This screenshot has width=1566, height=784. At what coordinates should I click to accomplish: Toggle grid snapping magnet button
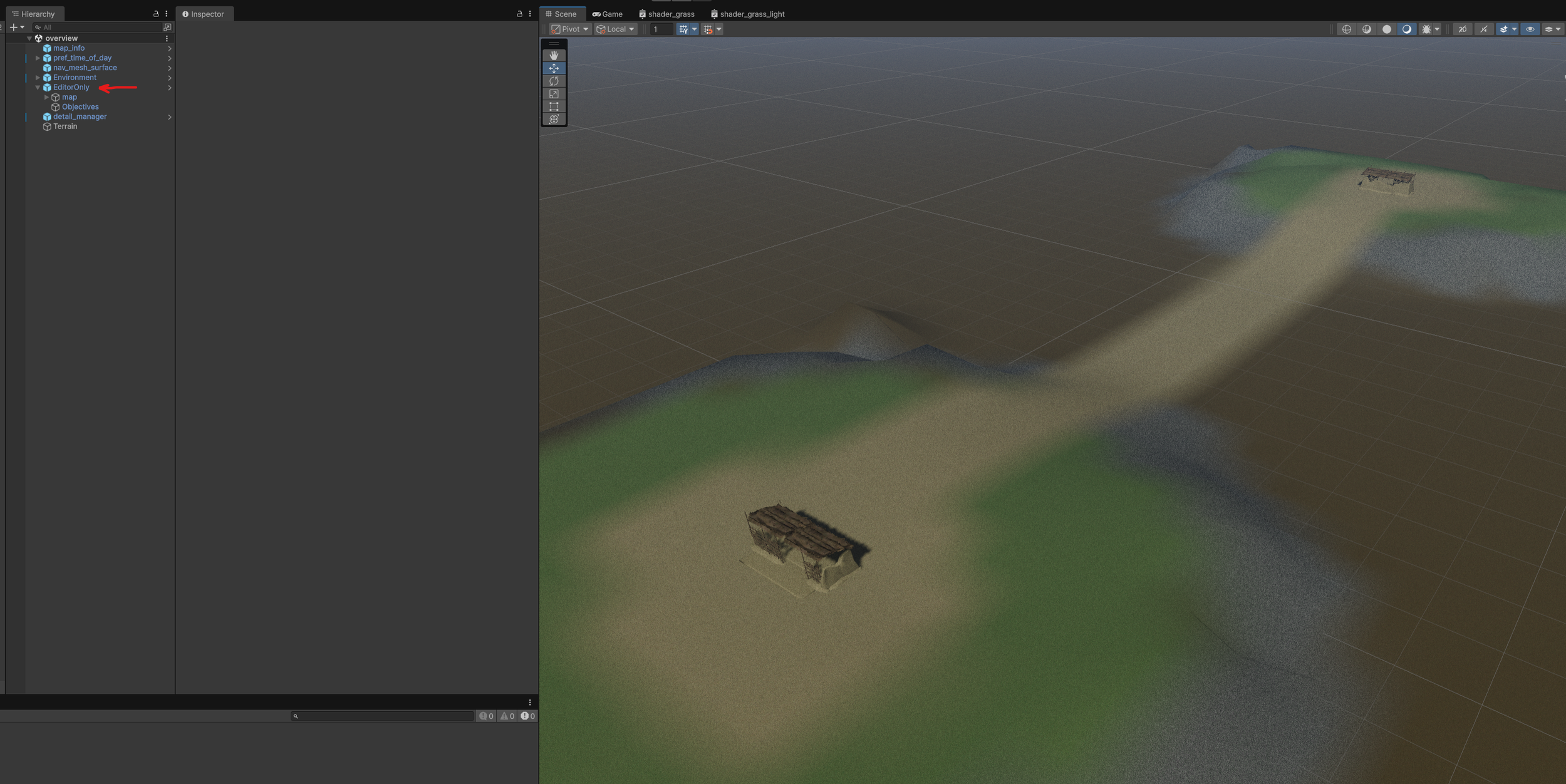click(708, 29)
